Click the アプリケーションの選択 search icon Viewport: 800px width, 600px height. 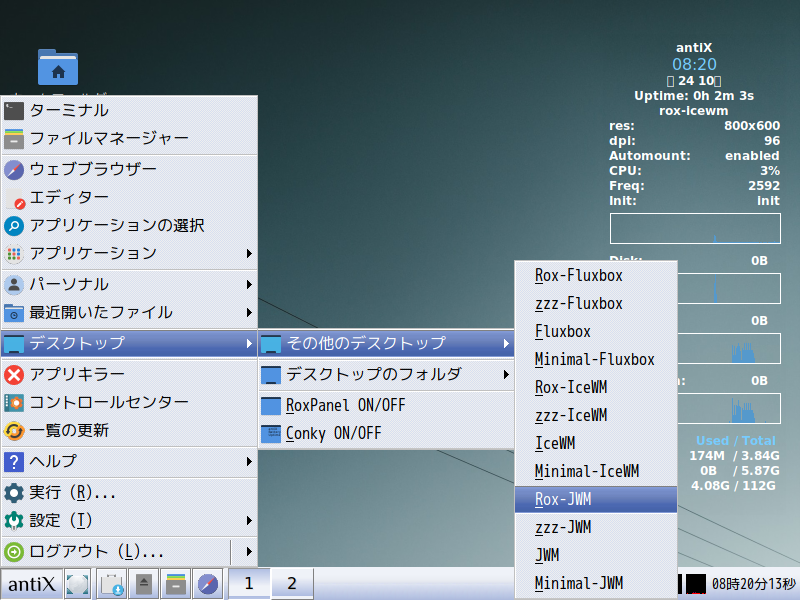click(14, 226)
